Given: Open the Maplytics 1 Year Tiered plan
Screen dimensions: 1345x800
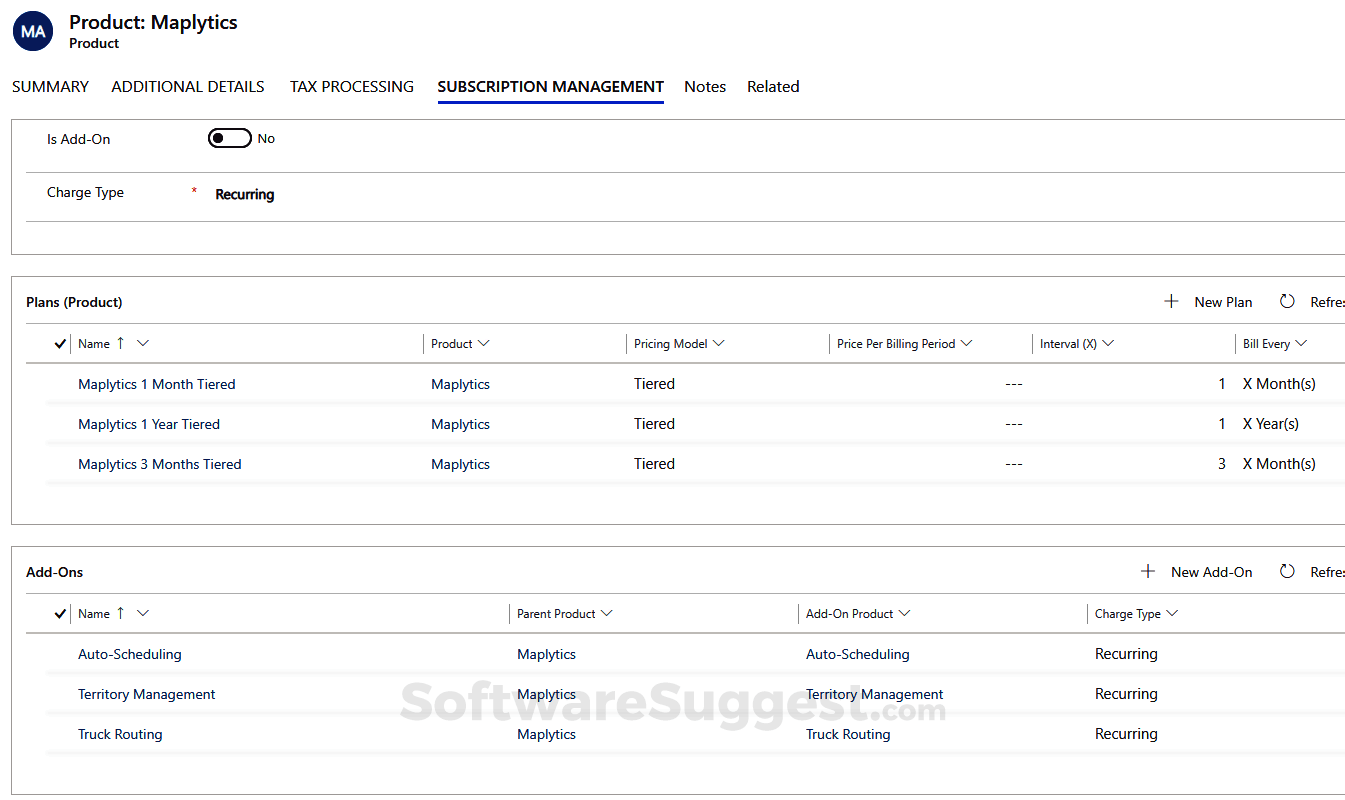Looking at the screenshot, I should 149,423.
